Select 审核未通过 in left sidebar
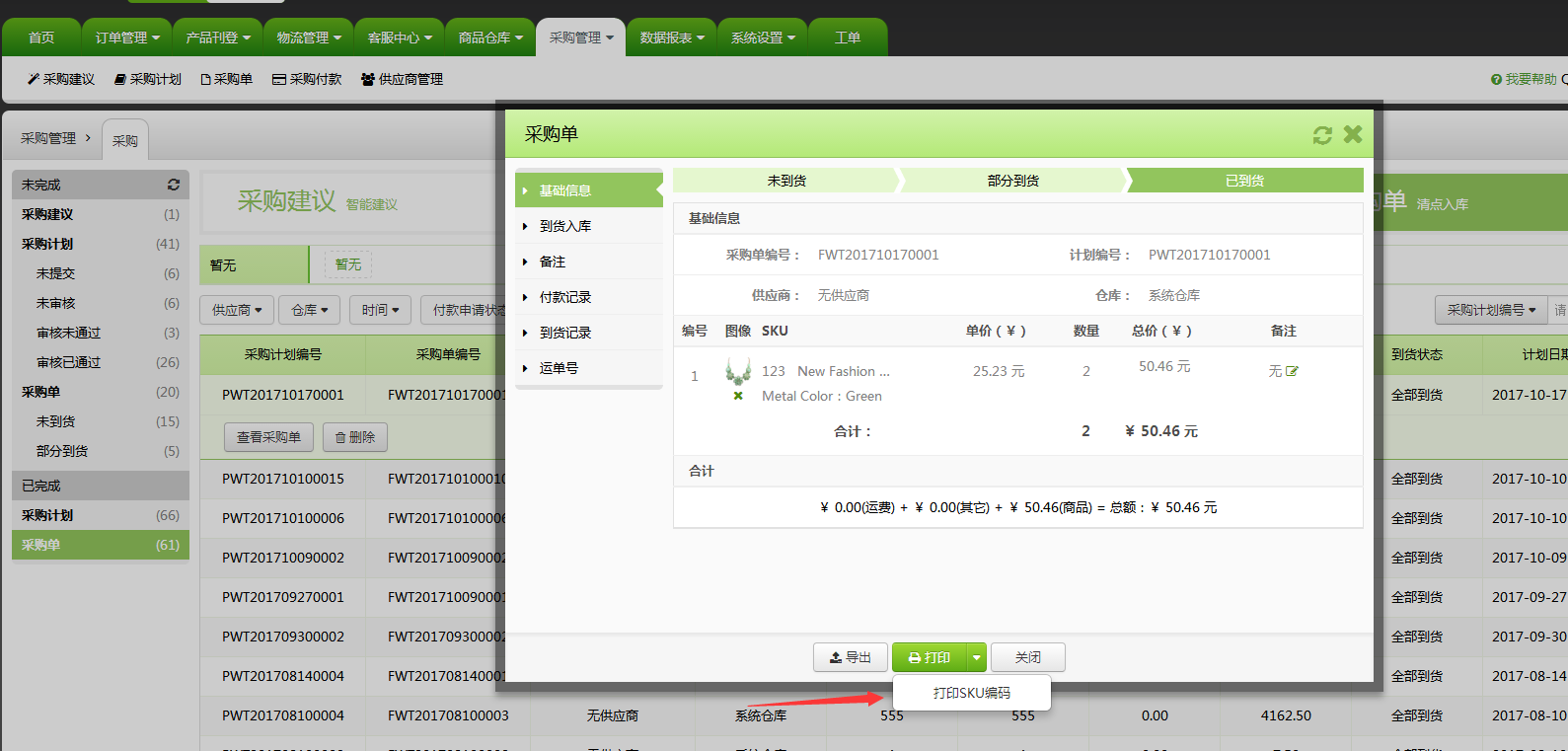 pyautogui.click(x=101, y=333)
